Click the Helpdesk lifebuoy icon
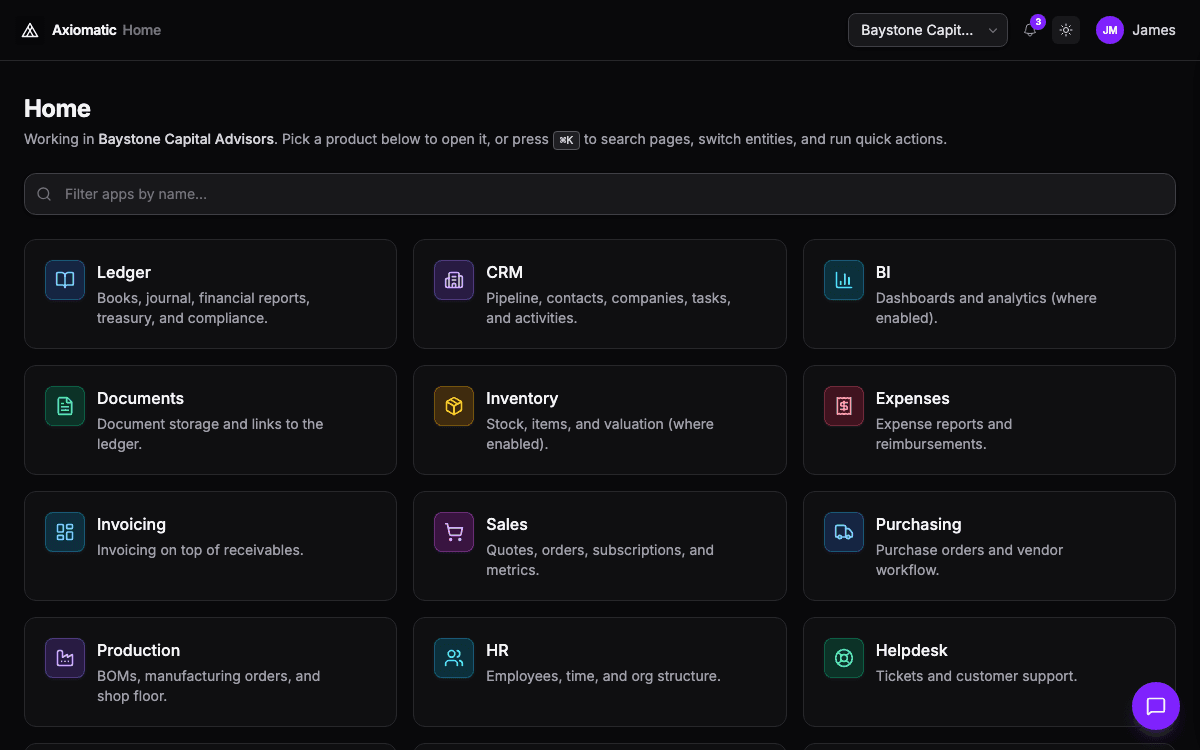 point(844,658)
